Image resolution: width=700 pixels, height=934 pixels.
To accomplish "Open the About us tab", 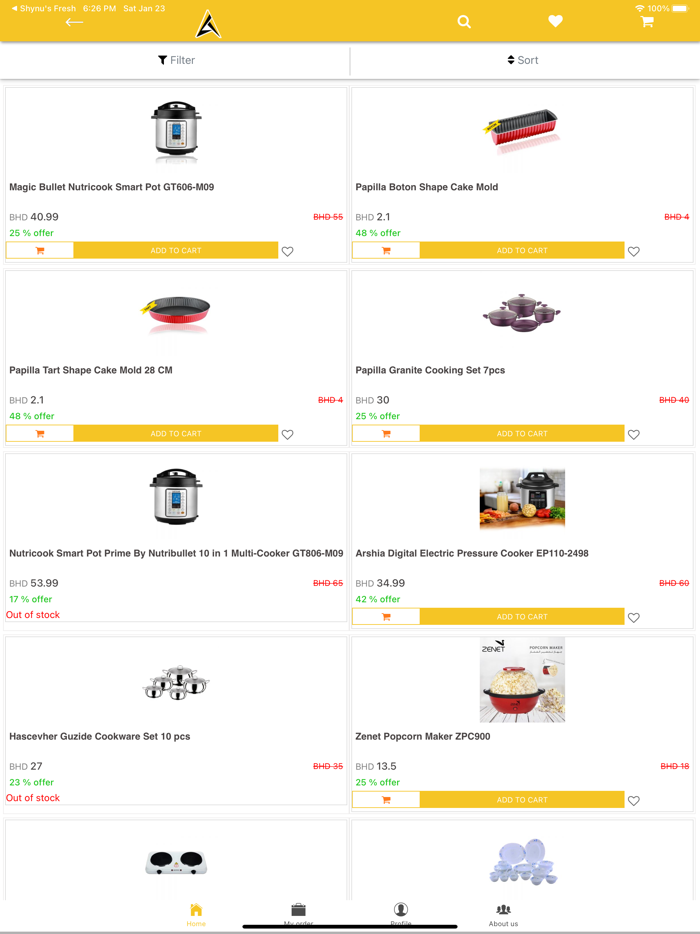I will pyautogui.click(x=503, y=914).
